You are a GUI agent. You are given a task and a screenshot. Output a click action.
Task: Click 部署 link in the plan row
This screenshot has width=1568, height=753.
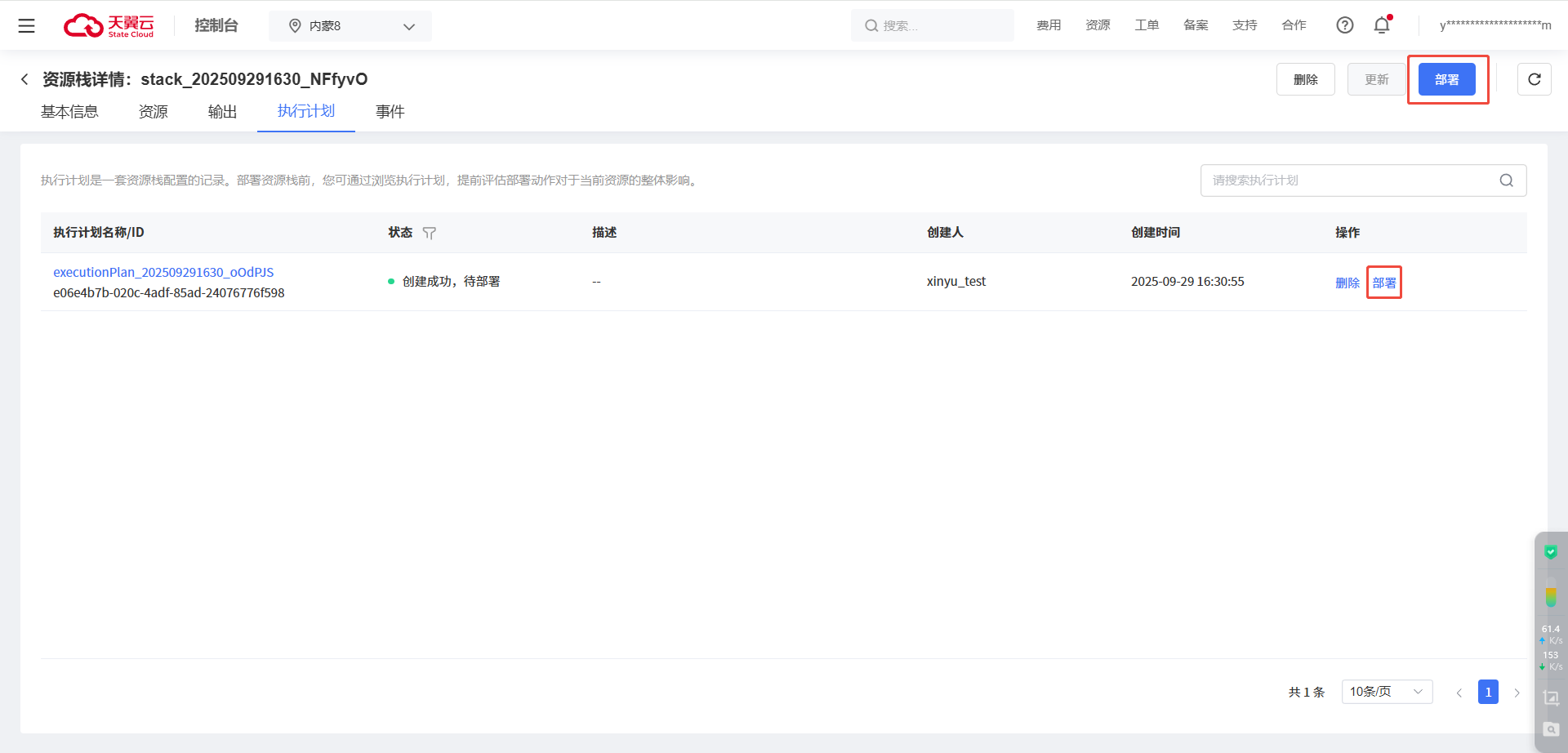tap(1383, 283)
